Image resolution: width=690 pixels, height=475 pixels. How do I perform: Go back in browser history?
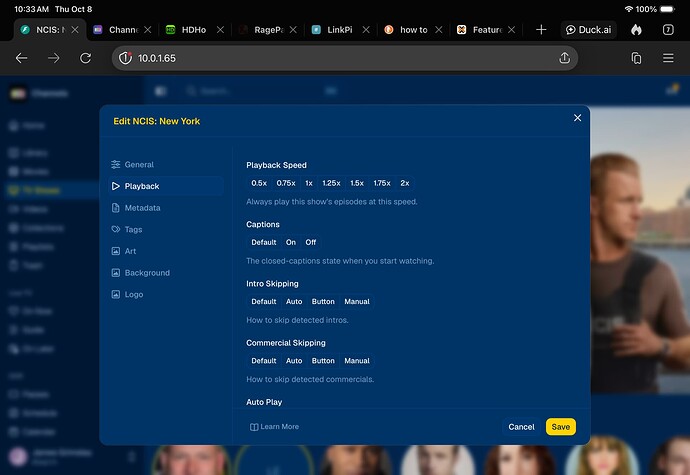tap(21, 58)
